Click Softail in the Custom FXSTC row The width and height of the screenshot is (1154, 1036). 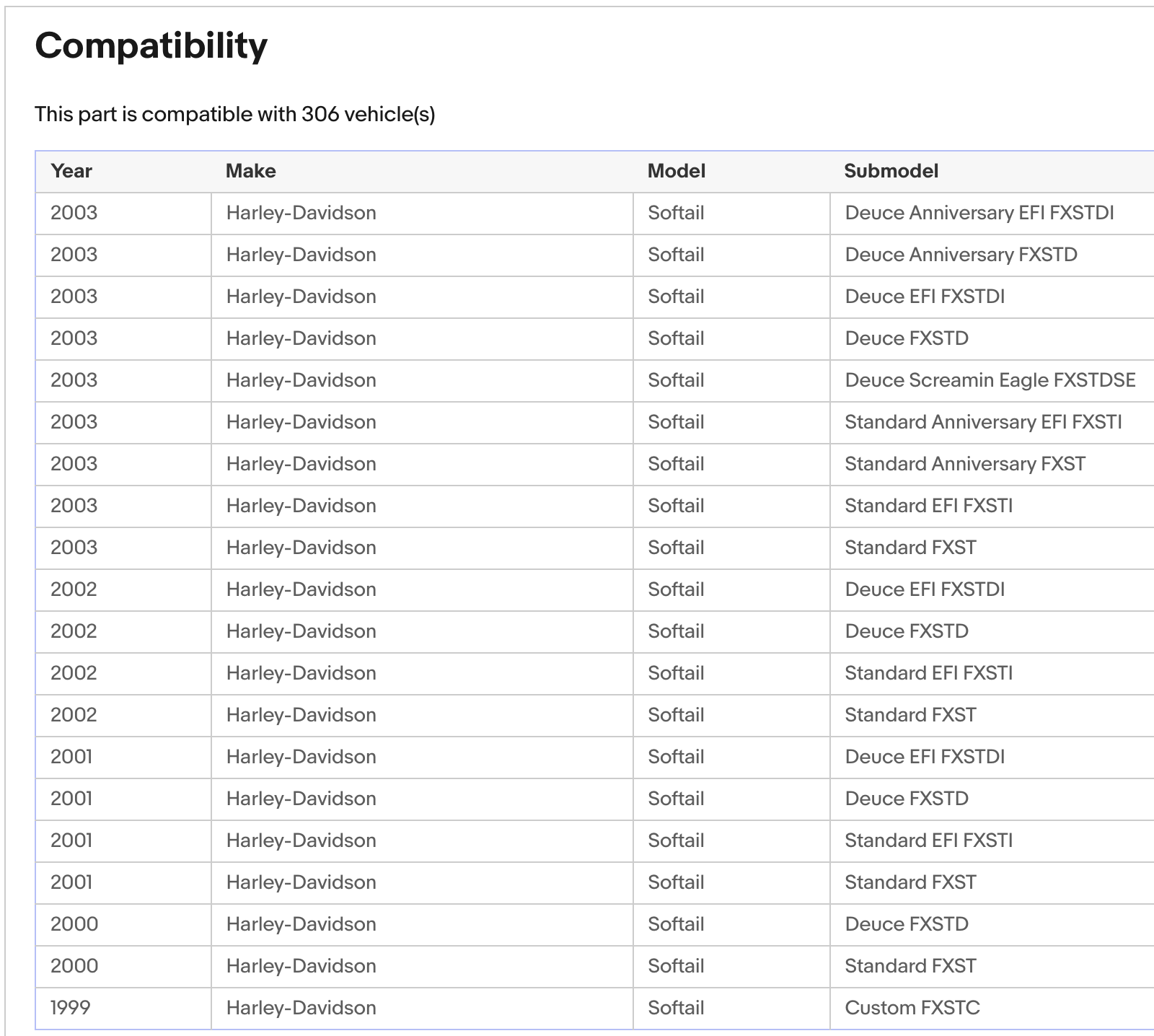(x=675, y=1008)
